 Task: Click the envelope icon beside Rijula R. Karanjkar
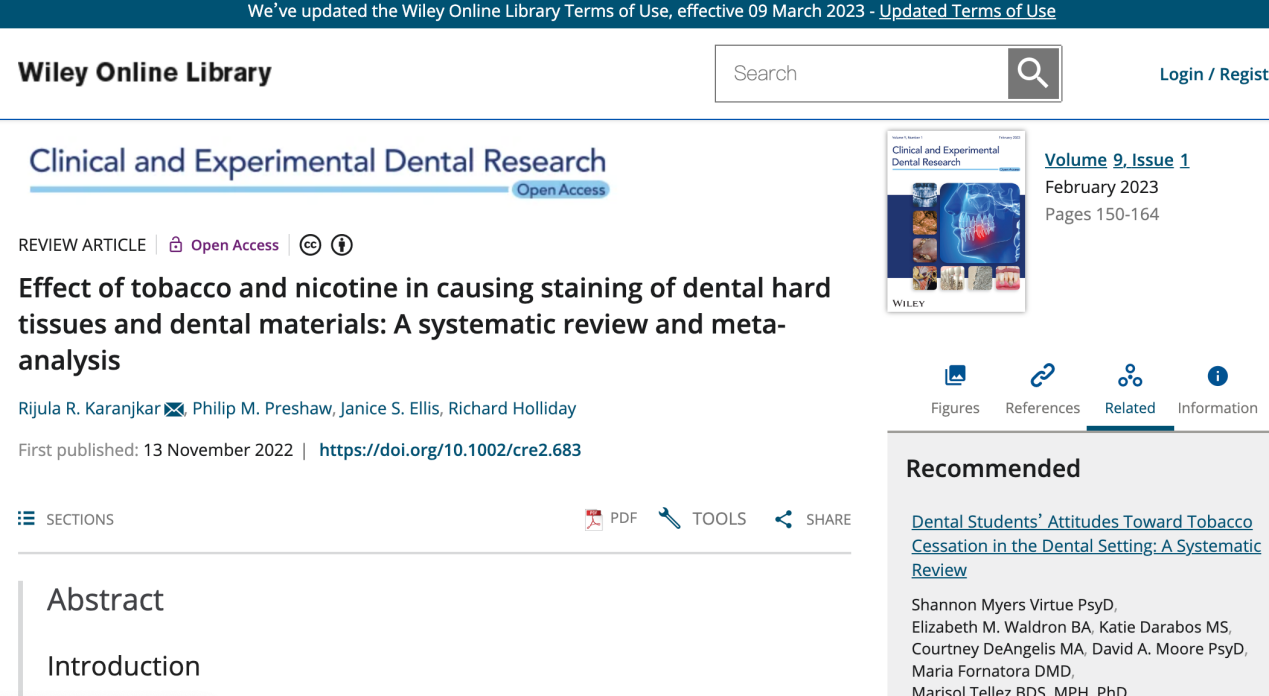point(174,409)
